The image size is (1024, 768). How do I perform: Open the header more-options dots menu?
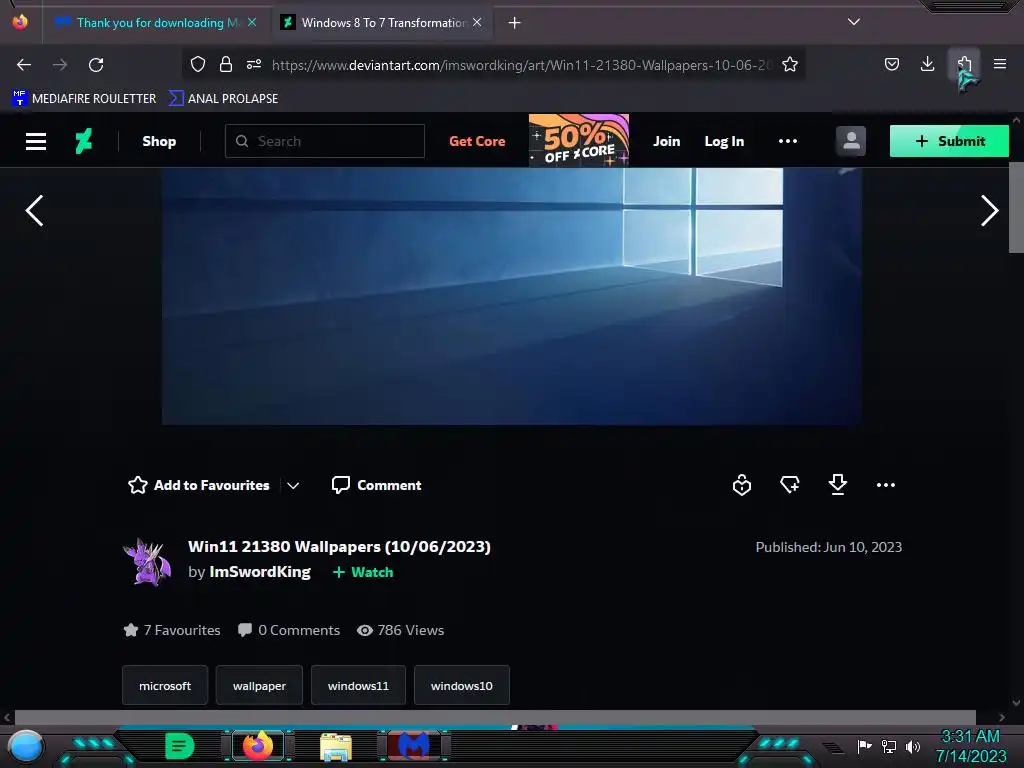coord(788,141)
